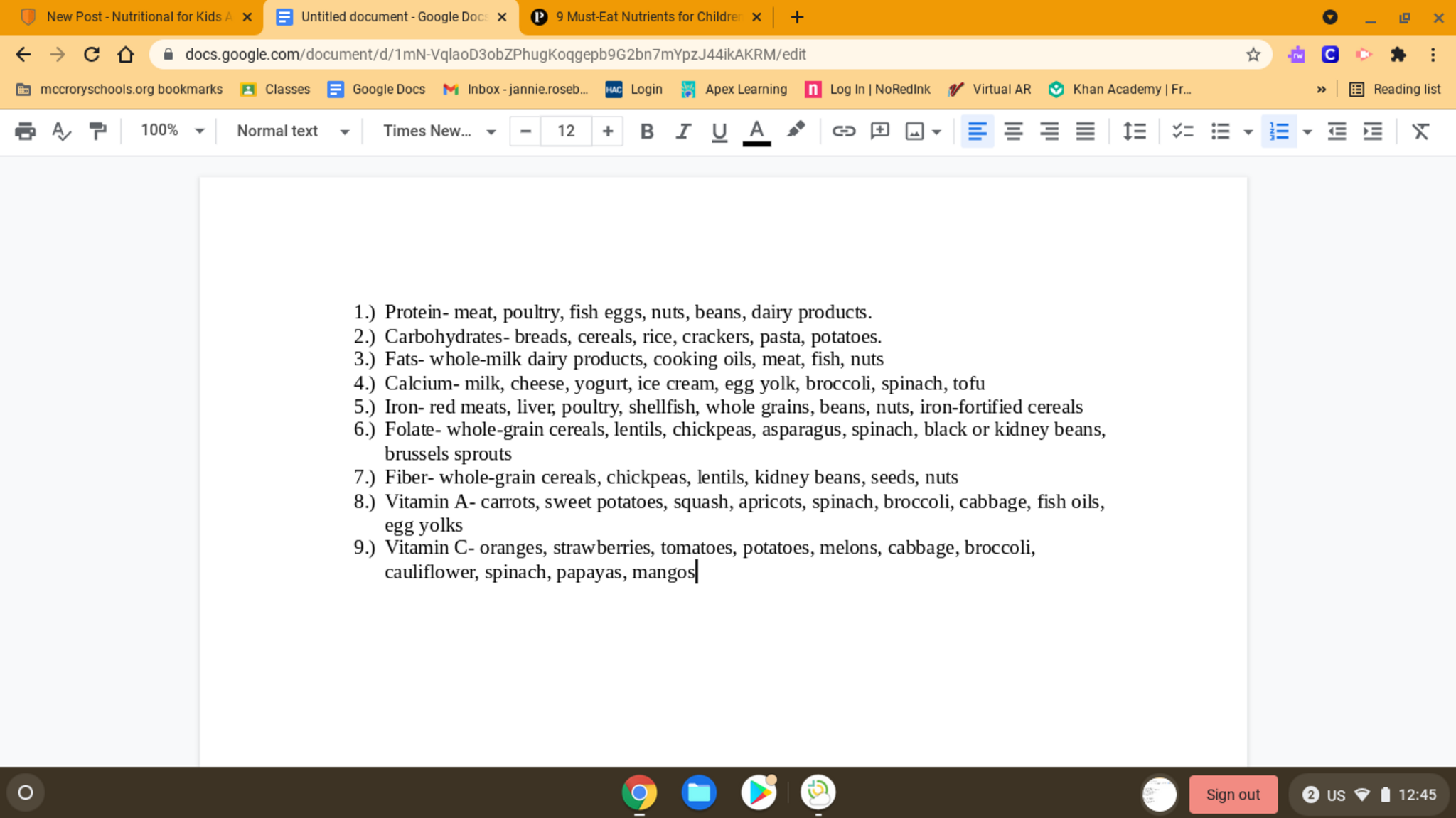Click the add comment icon
Image resolution: width=1456 pixels, height=818 pixels.
coord(879,131)
